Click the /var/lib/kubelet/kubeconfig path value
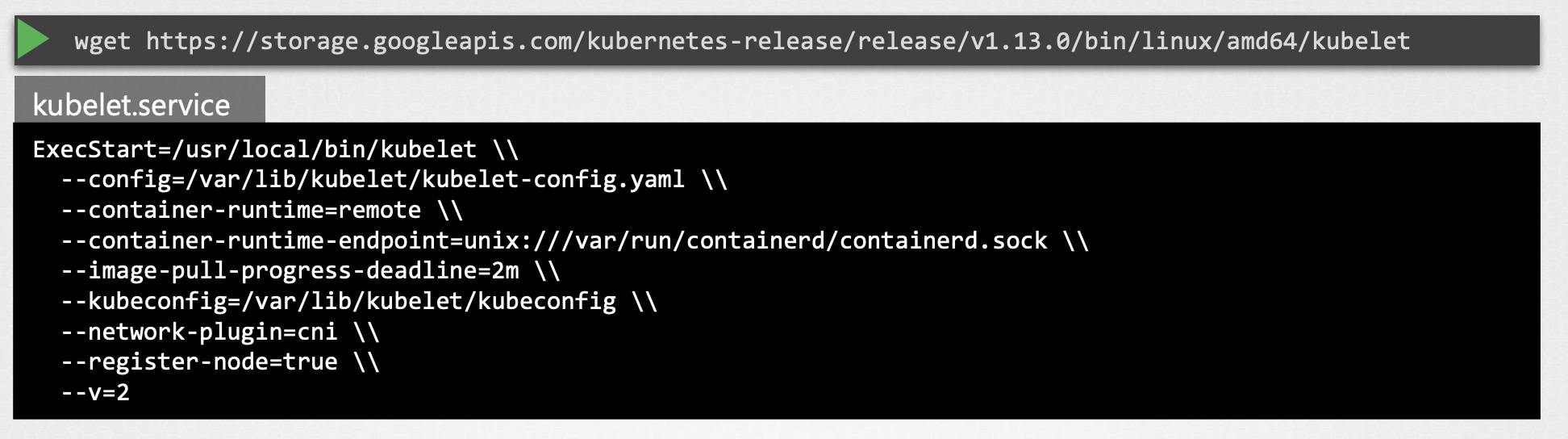Screen dimensions: 1568x439 pos(435,301)
